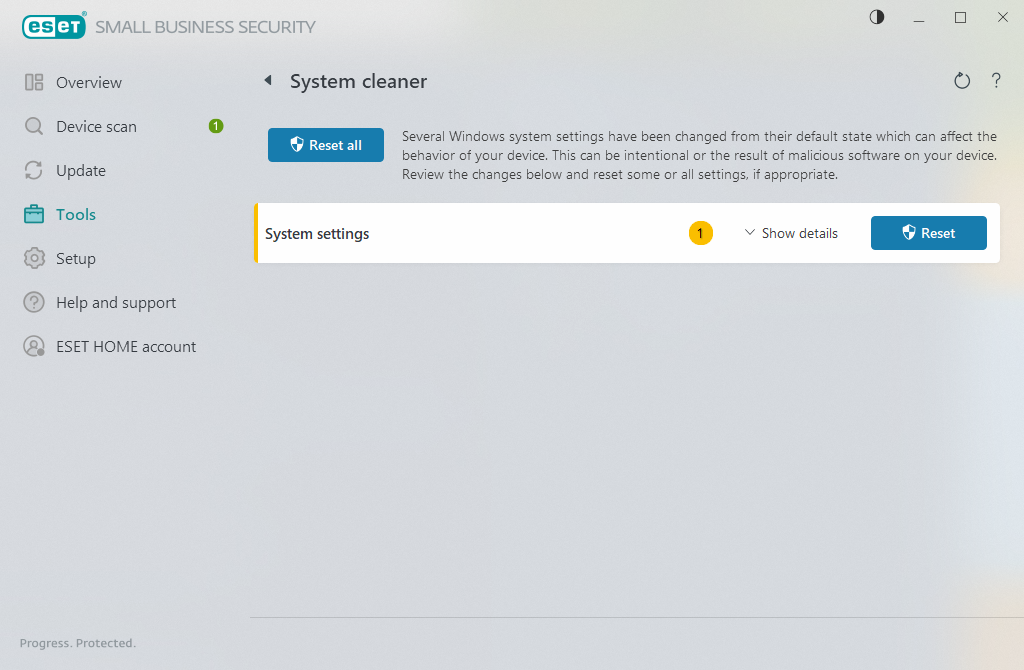Click the green Device scan notification badge

(x=216, y=126)
